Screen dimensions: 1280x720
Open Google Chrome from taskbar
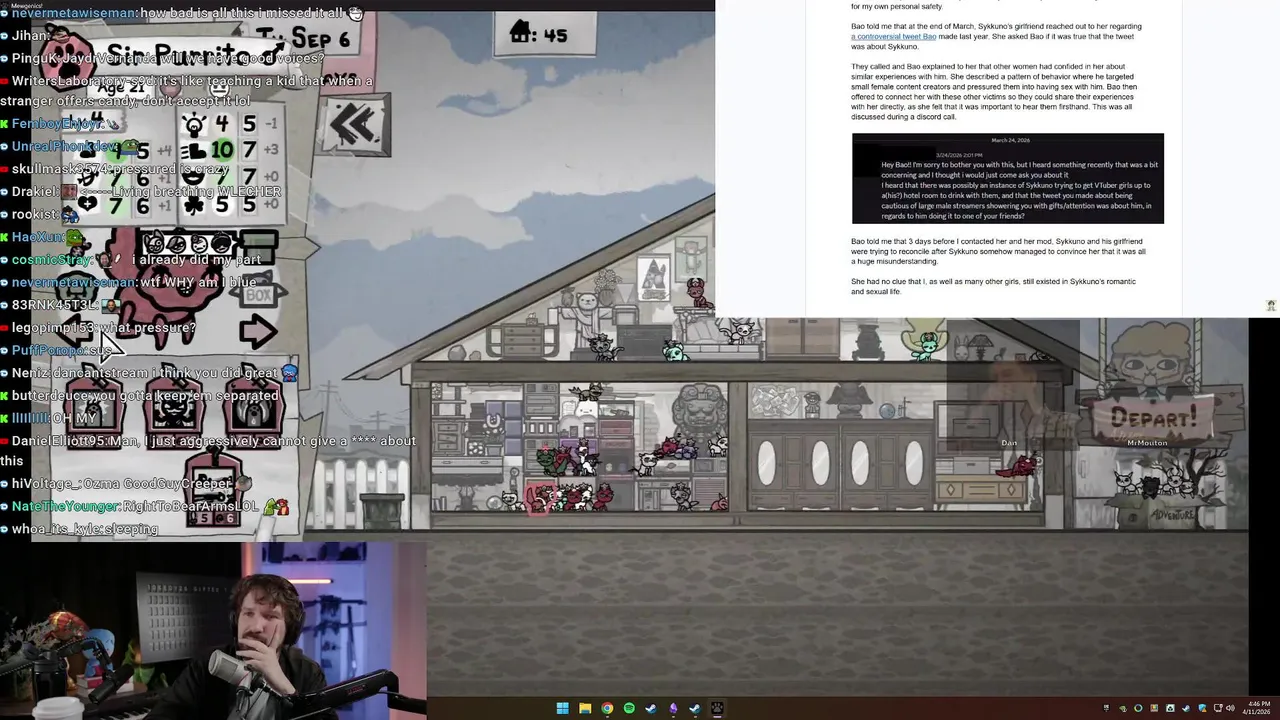coord(607,708)
